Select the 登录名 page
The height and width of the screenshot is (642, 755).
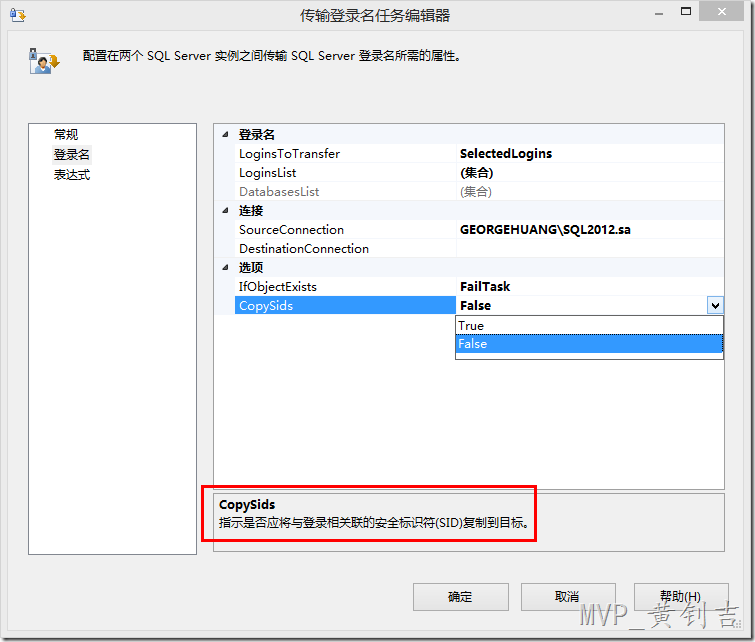point(72,155)
